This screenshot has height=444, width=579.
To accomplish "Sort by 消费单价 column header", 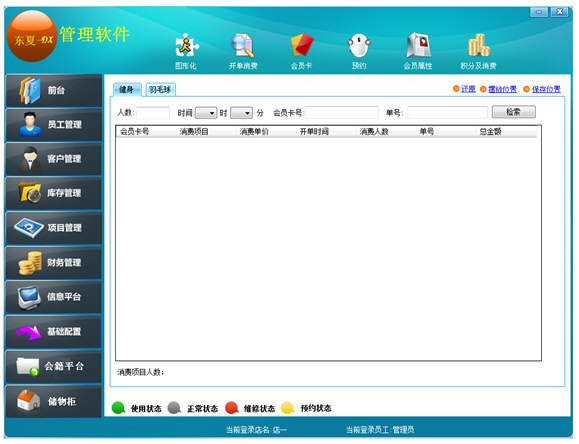I will click(x=266, y=132).
